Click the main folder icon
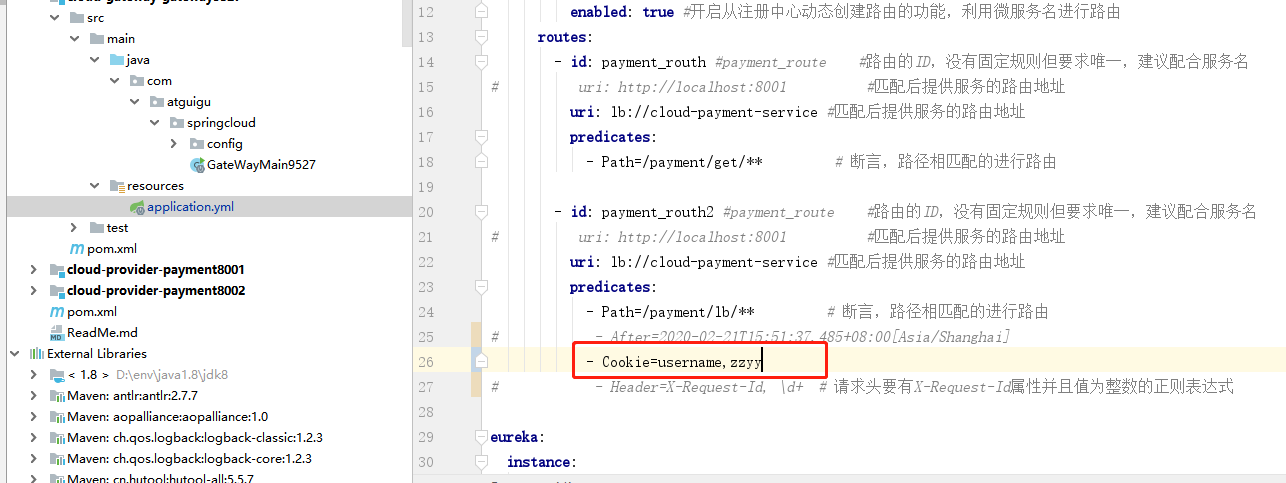Screen dimensions: 1286x483 97,39
